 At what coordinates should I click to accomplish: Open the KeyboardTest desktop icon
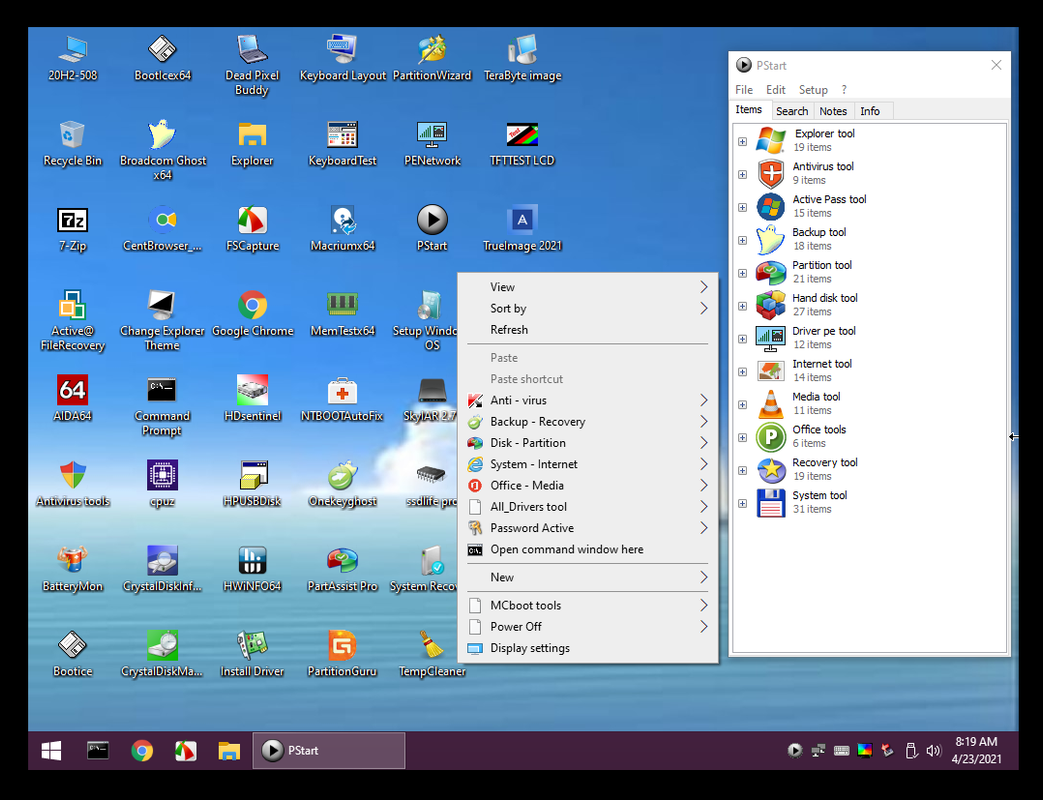[x=343, y=143]
